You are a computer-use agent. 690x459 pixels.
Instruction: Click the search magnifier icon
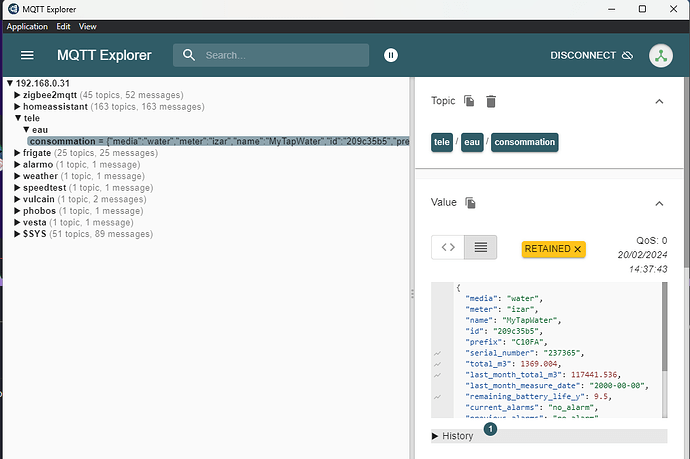189,55
